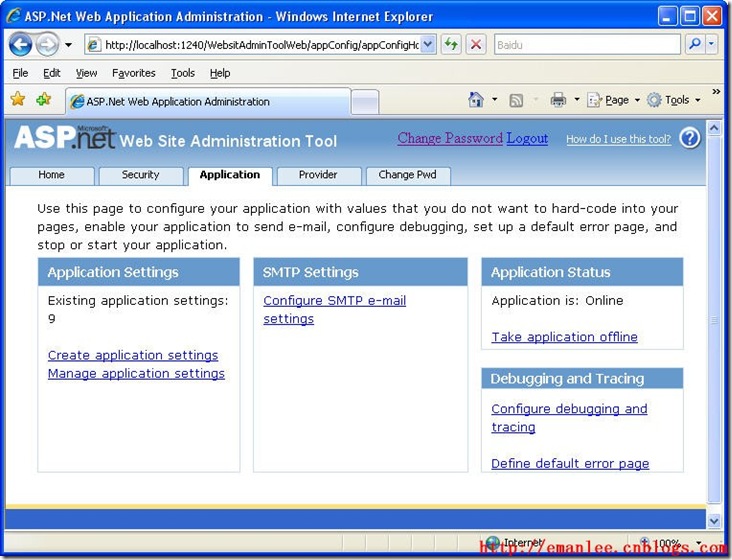Screen dimensions: 732x560
Task: Click Manage application settings link
Action: point(136,373)
